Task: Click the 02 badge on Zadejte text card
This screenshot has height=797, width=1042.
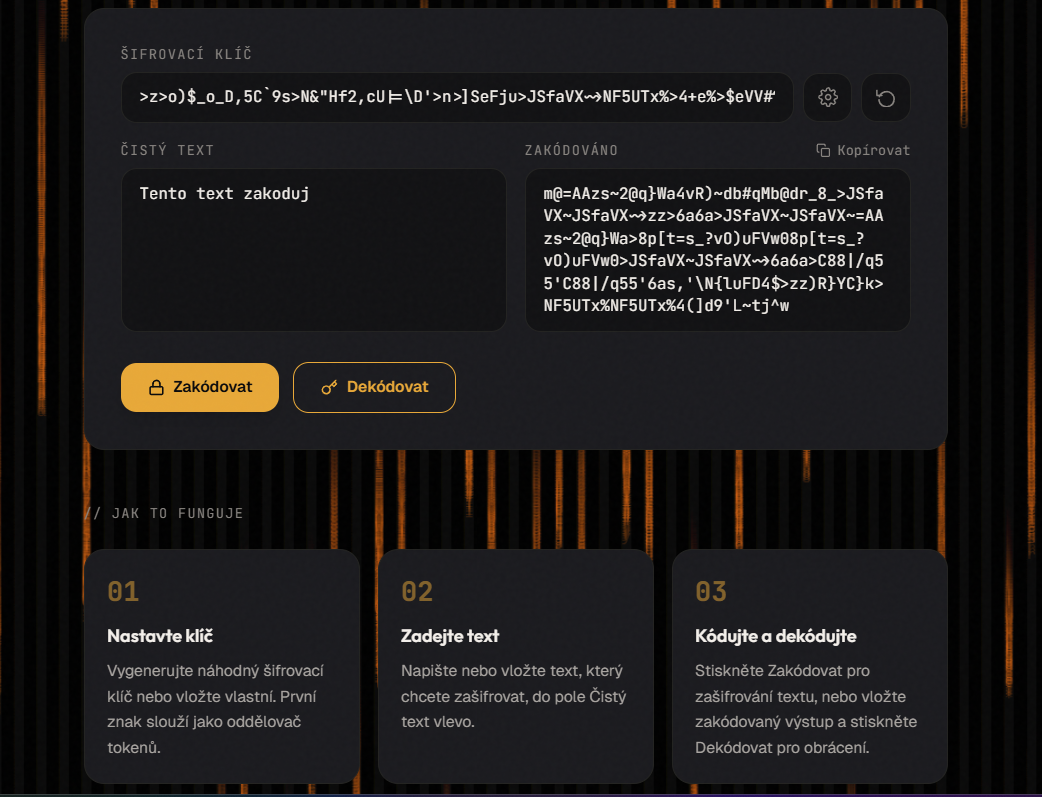Action: pos(417,592)
